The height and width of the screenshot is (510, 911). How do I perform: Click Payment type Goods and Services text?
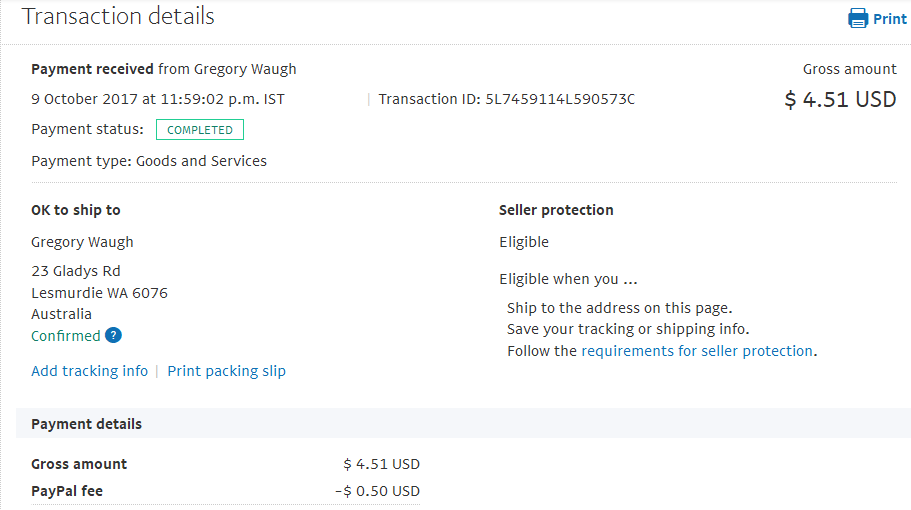pos(149,161)
